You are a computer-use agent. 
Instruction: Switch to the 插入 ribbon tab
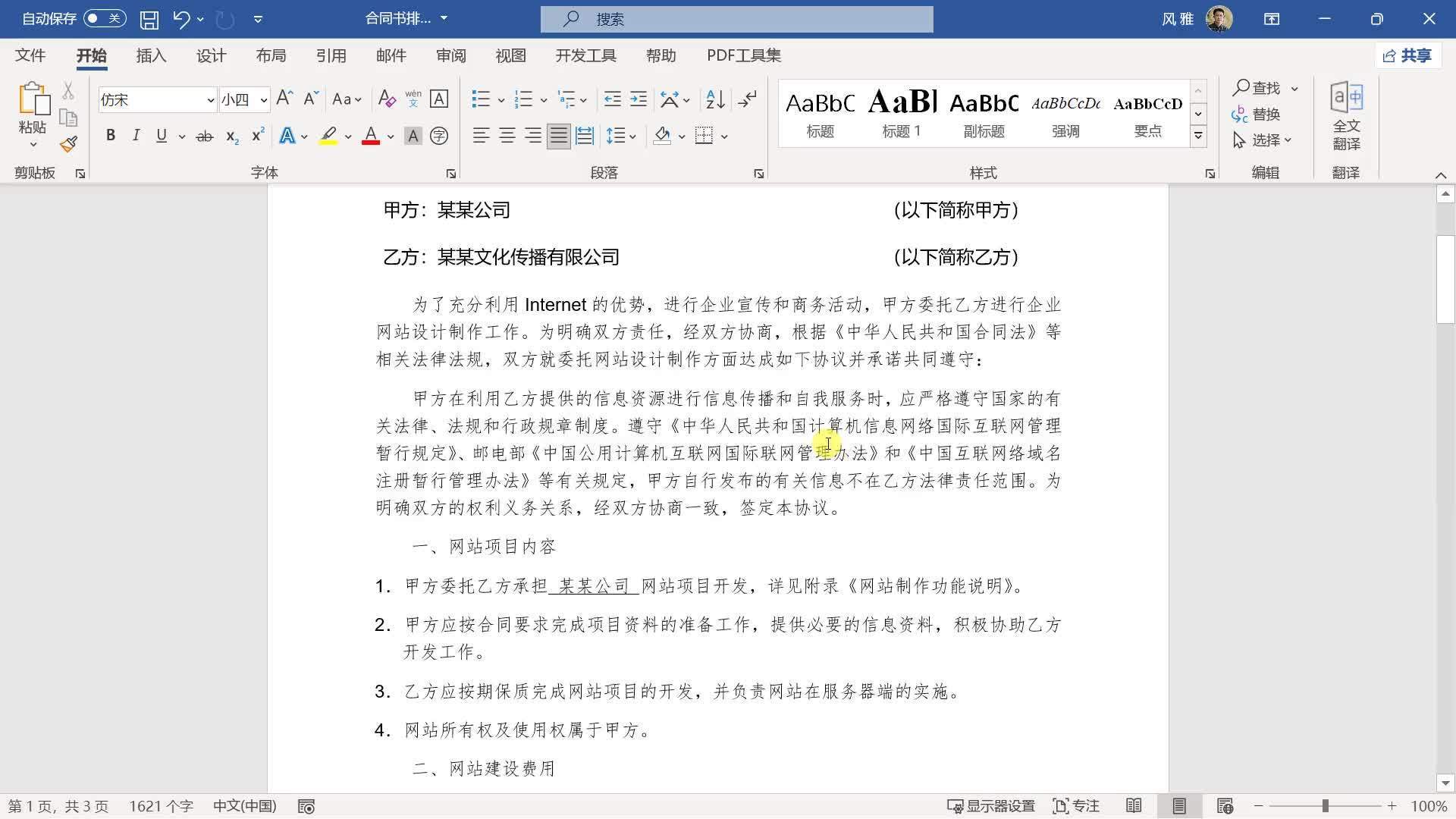[x=150, y=55]
